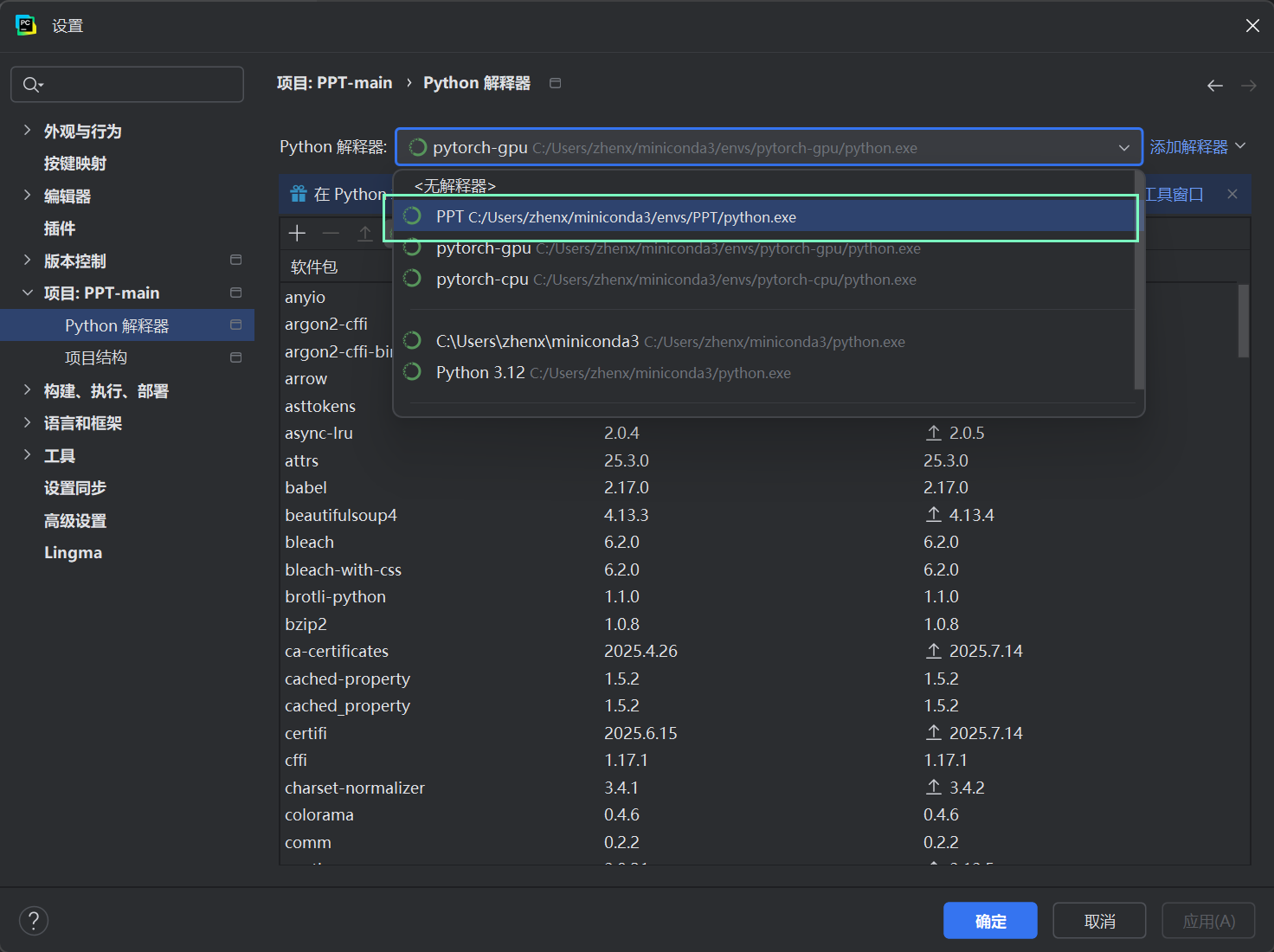This screenshot has width=1274, height=952.
Task: Click the 软件包 column header
Action: click(x=314, y=267)
